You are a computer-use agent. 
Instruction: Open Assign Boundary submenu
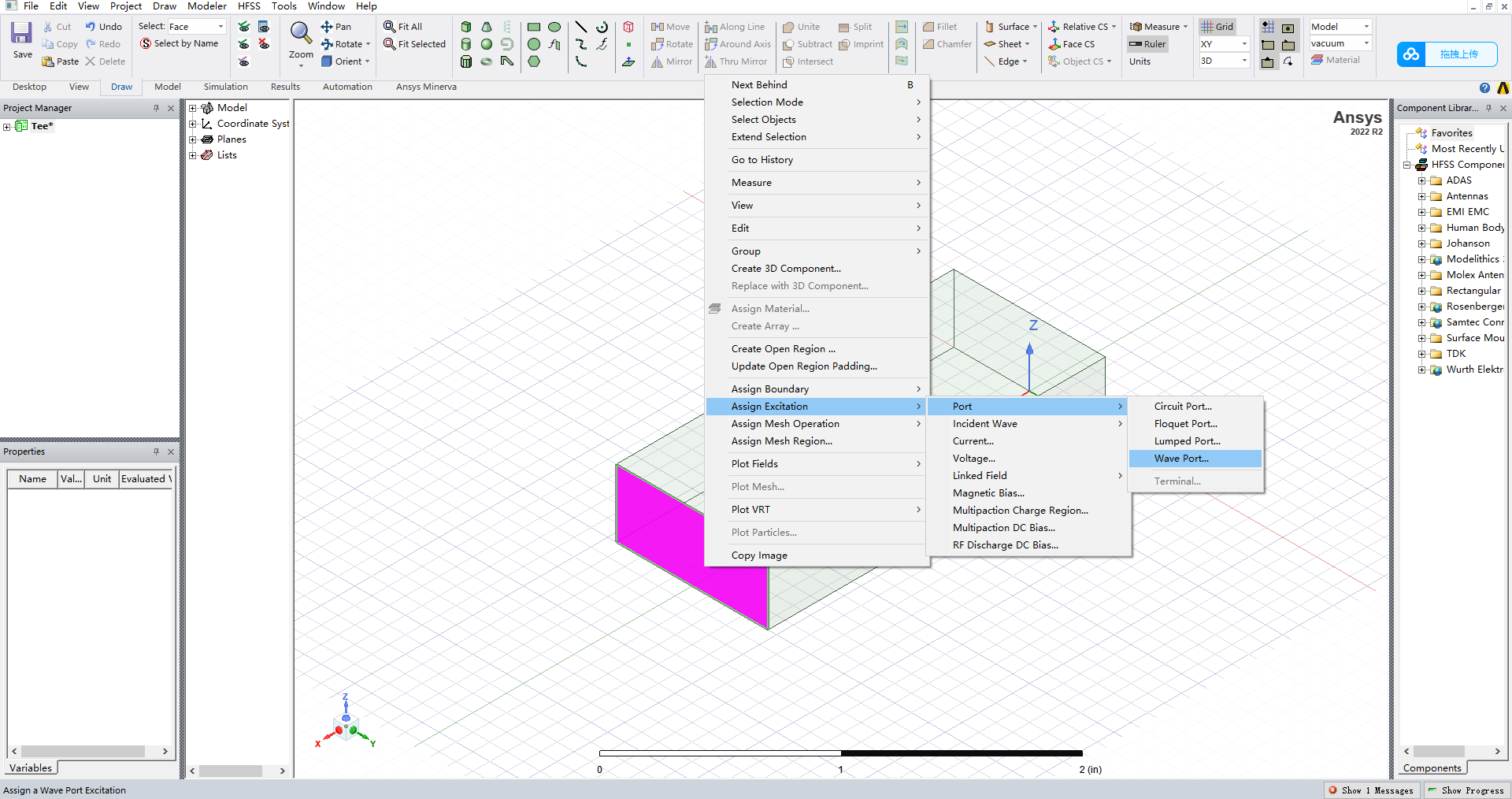click(816, 389)
